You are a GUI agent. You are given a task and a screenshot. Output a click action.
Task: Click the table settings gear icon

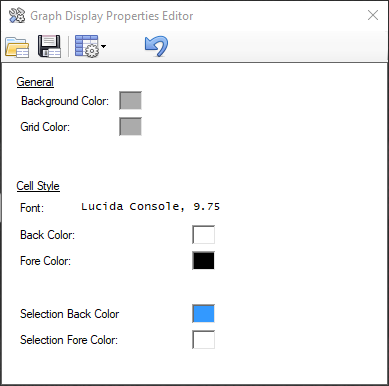point(87,46)
